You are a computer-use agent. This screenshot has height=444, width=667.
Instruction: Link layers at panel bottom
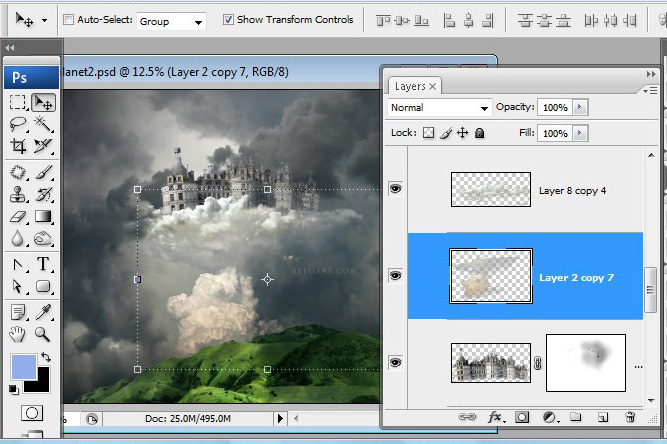pos(467,417)
